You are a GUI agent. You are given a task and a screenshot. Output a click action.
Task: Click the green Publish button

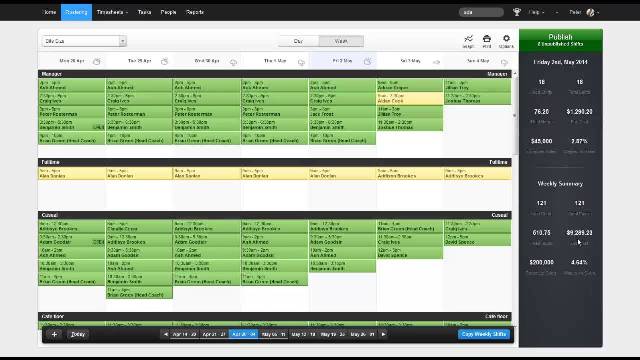(x=560, y=40)
